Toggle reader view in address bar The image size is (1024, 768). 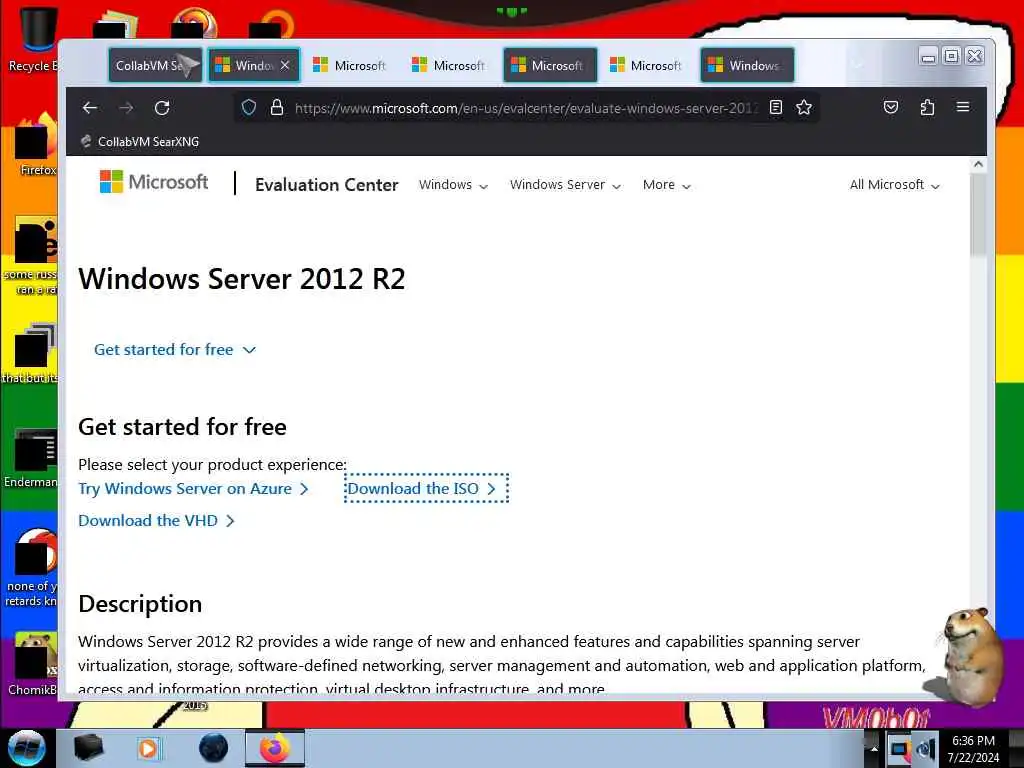point(776,107)
